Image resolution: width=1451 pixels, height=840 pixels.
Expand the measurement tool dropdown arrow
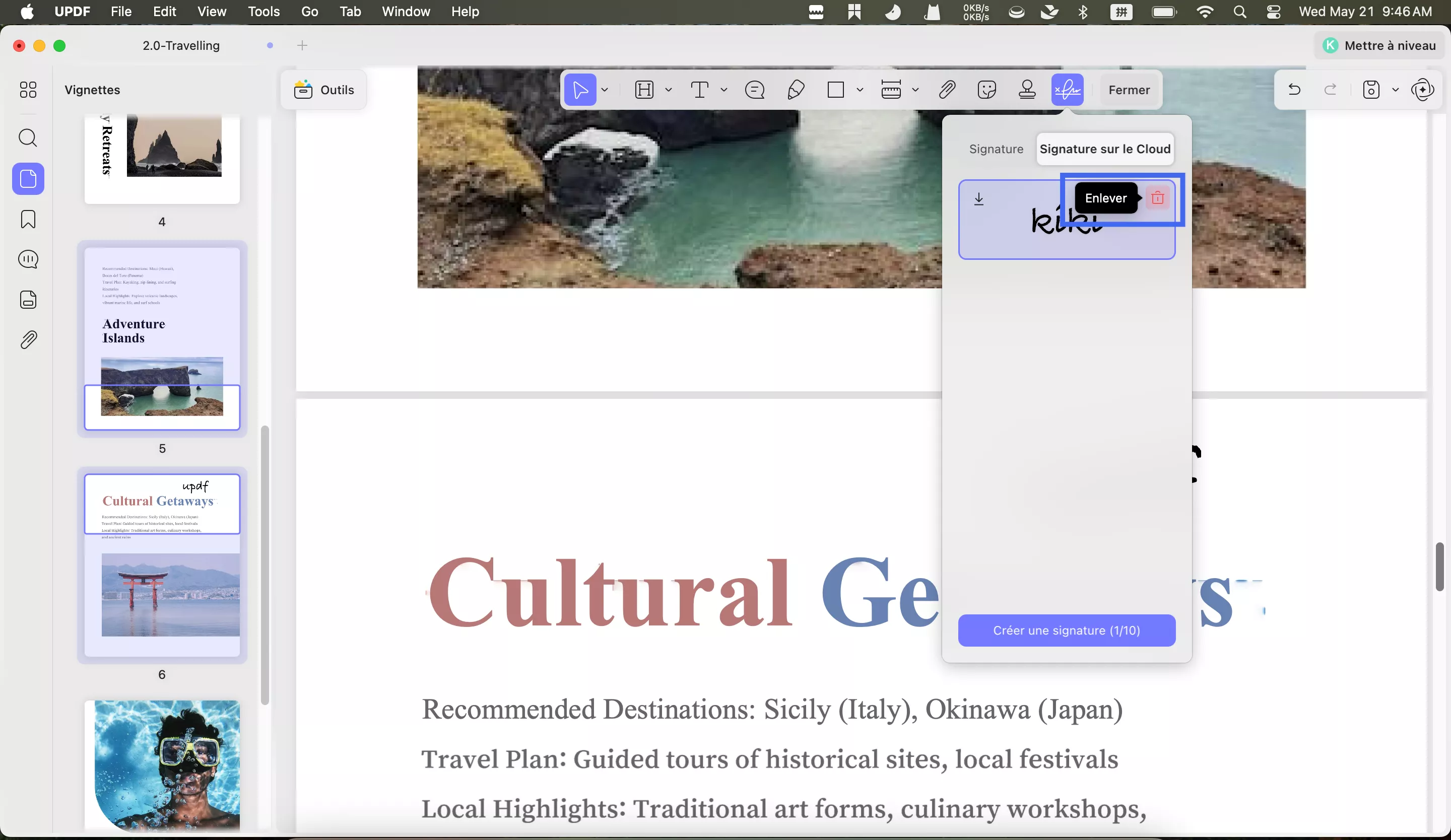point(915,90)
